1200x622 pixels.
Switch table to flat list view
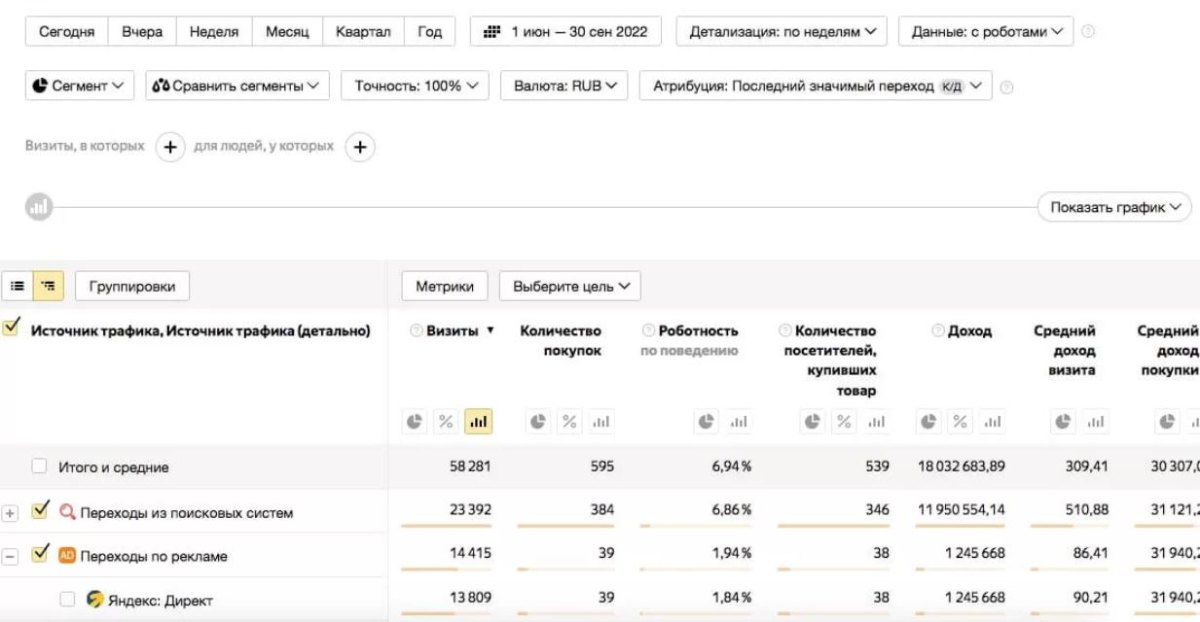click(x=18, y=286)
